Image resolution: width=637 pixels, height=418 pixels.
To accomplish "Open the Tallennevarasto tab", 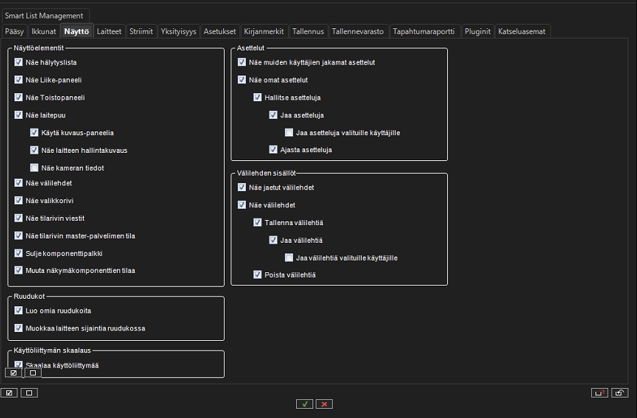I will [358, 31].
